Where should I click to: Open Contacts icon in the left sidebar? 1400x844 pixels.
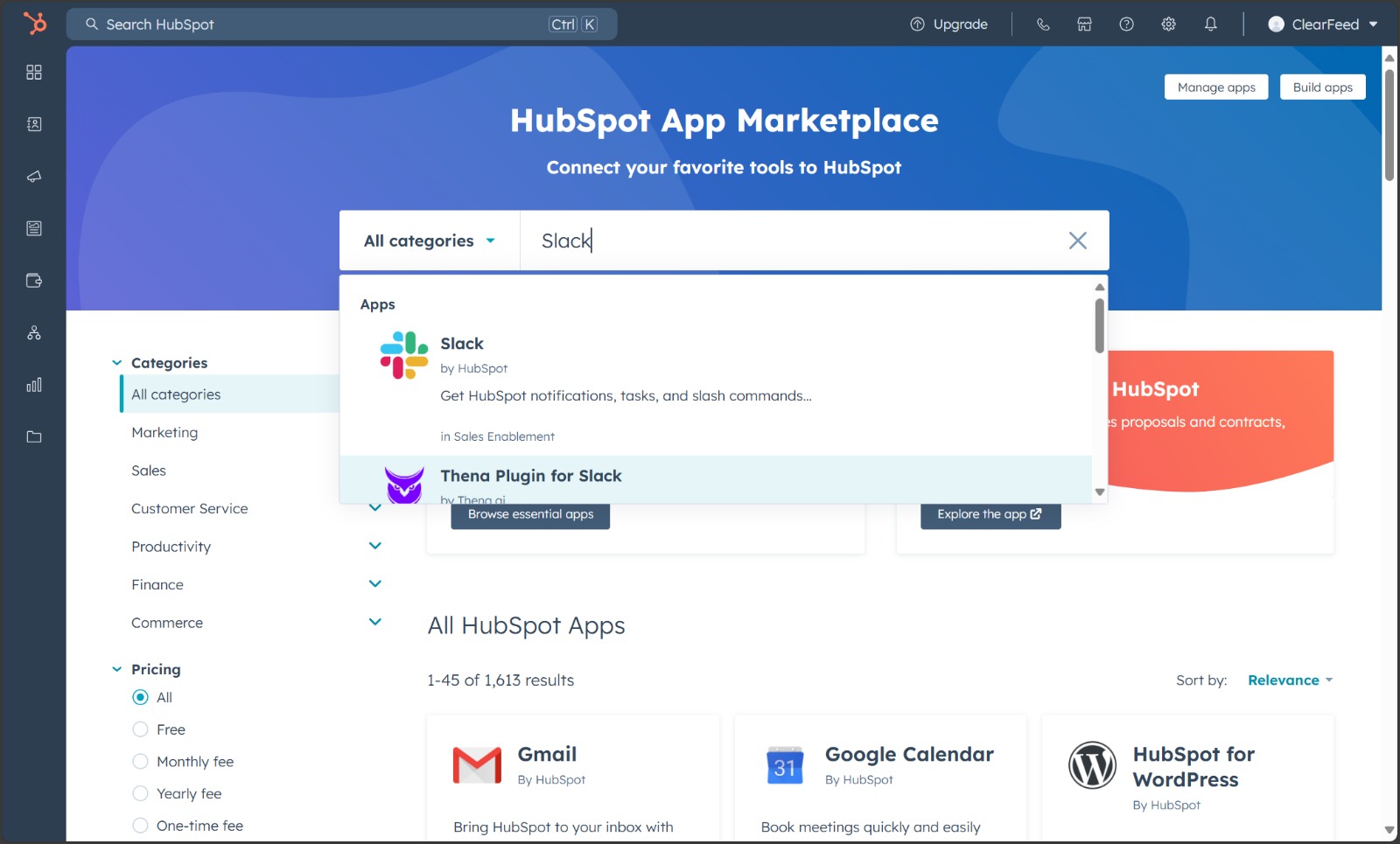[x=34, y=124]
